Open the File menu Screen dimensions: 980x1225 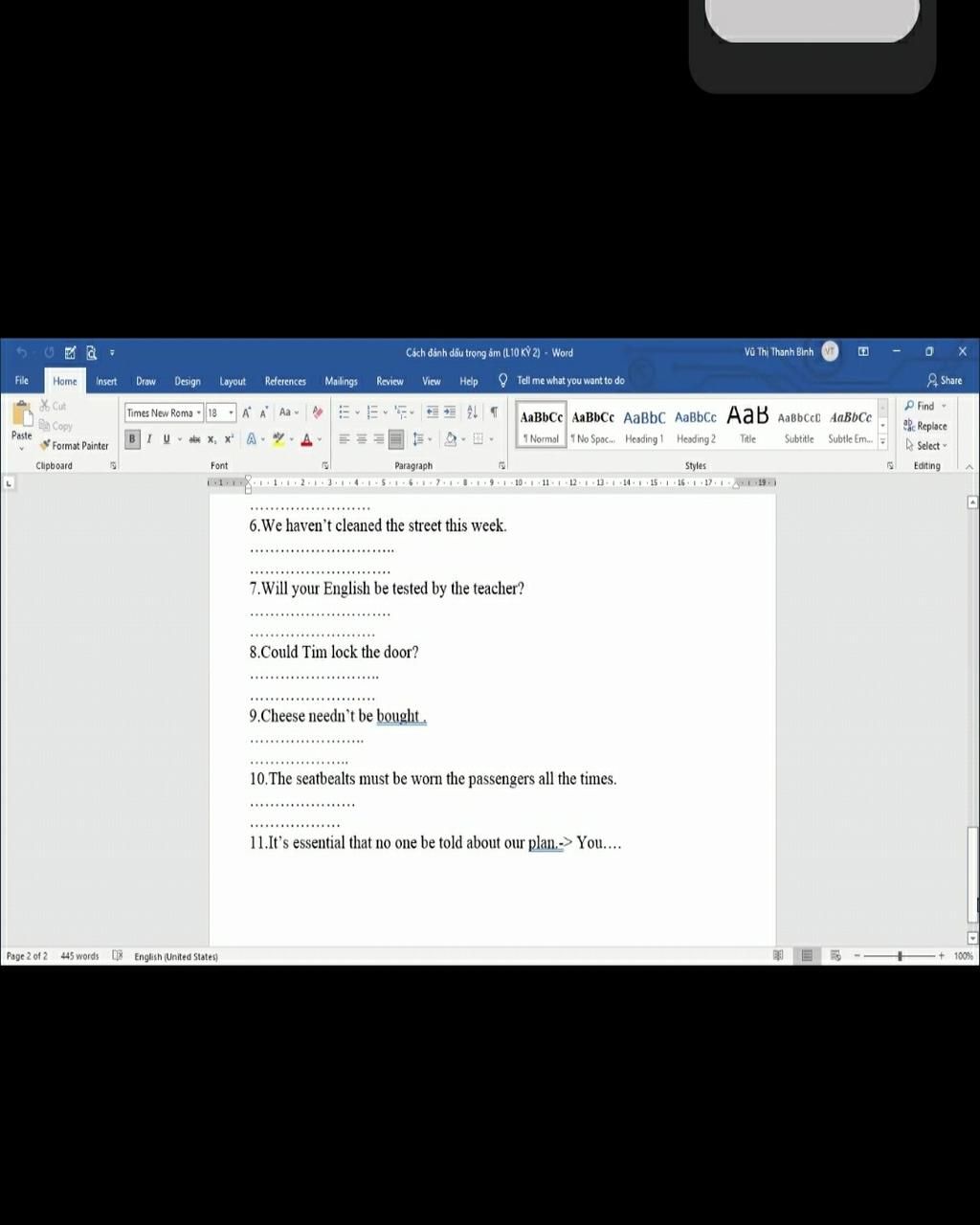pyautogui.click(x=21, y=380)
